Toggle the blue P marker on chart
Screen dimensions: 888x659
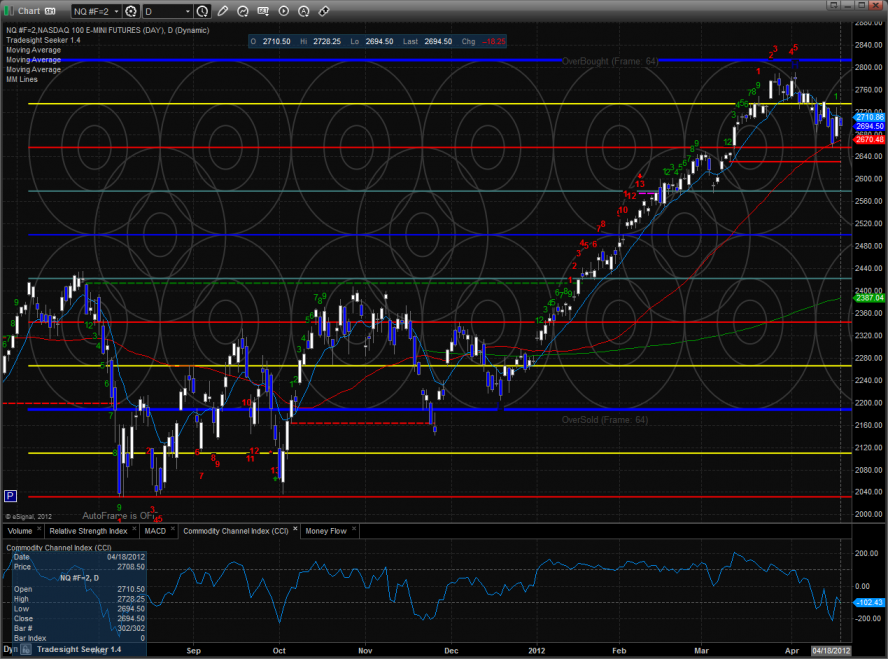11,495
